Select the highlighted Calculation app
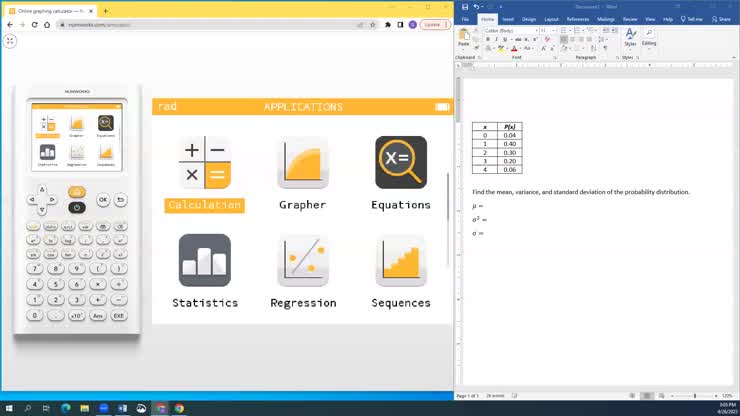The height and width of the screenshot is (416, 740). click(204, 163)
